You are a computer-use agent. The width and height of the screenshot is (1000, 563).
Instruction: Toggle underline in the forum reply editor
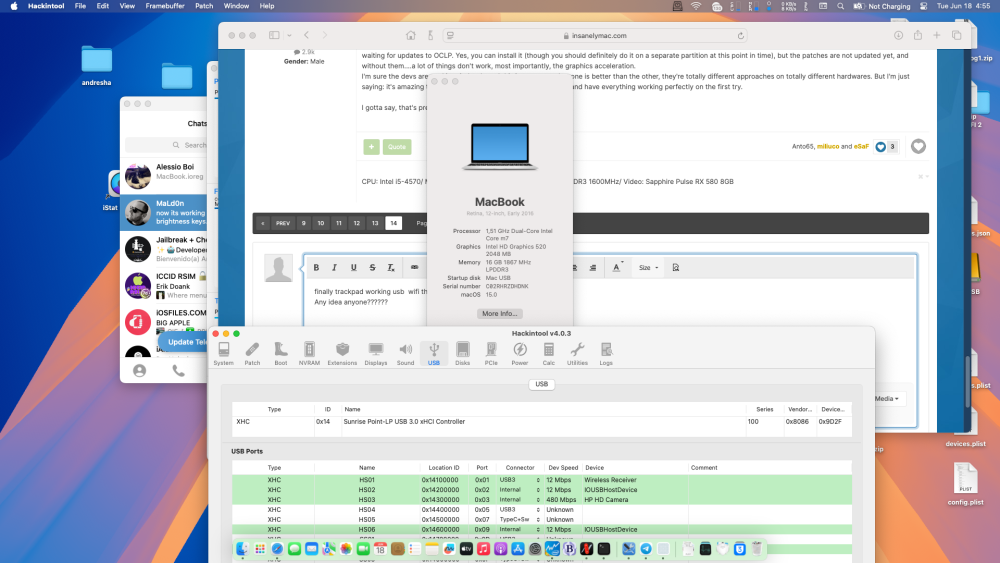(353, 268)
